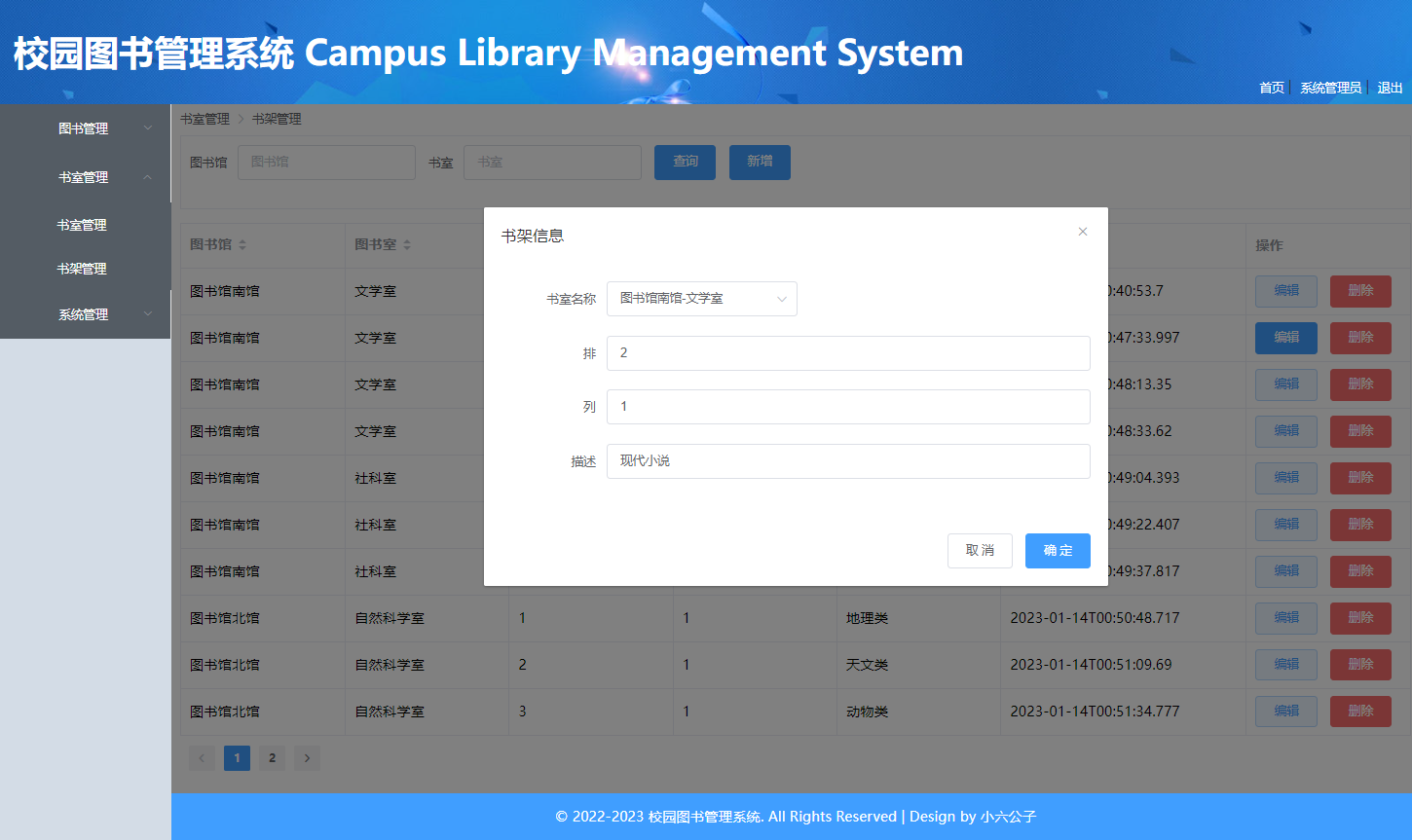1412x840 pixels.
Task: Log out via the 退出 link
Action: 1390,88
